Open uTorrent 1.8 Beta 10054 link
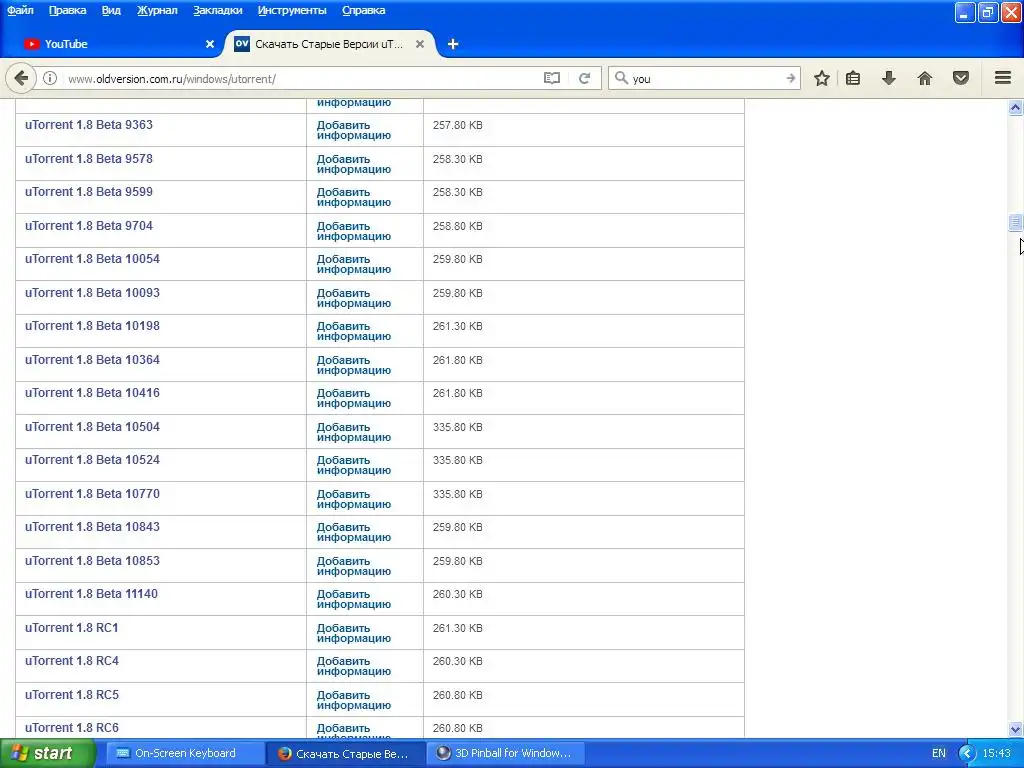The image size is (1024, 768). (92, 259)
